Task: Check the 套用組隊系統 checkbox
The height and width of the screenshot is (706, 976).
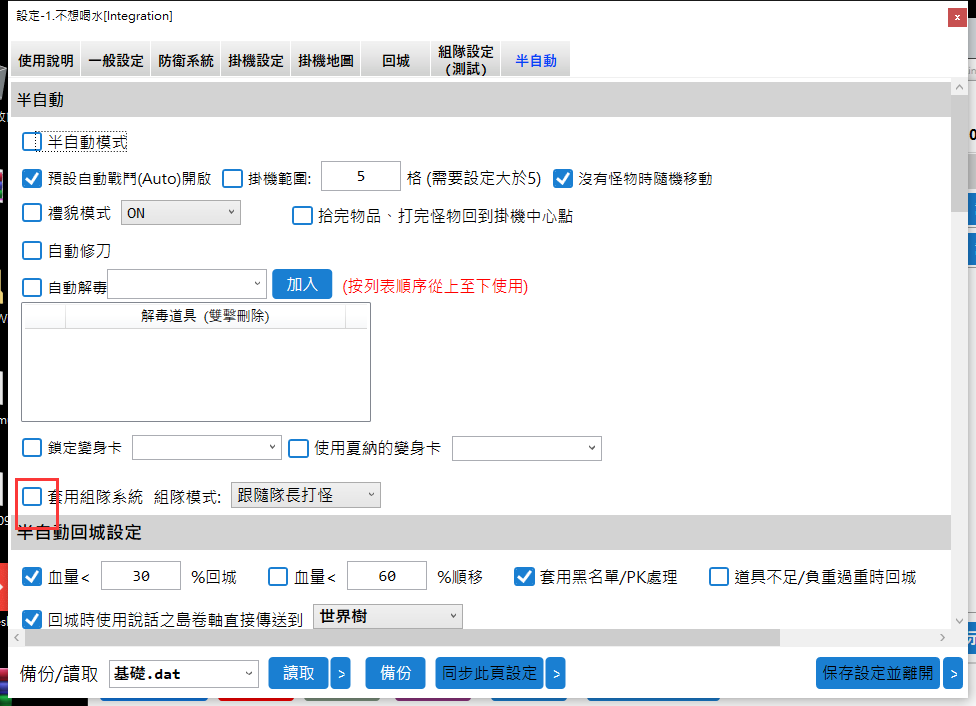Action: point(32,496)
